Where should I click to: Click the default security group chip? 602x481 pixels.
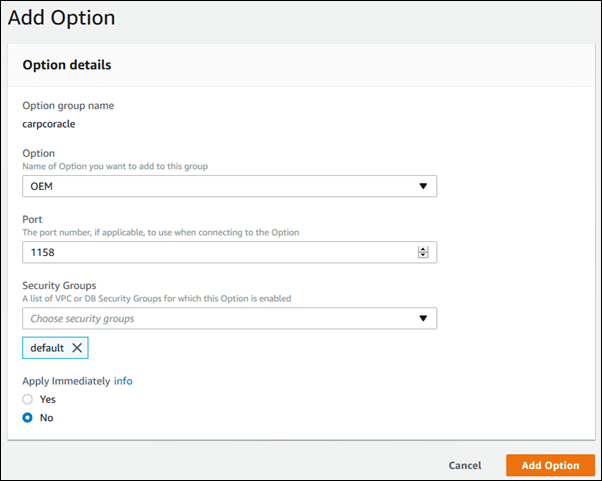tap(47, 348)
